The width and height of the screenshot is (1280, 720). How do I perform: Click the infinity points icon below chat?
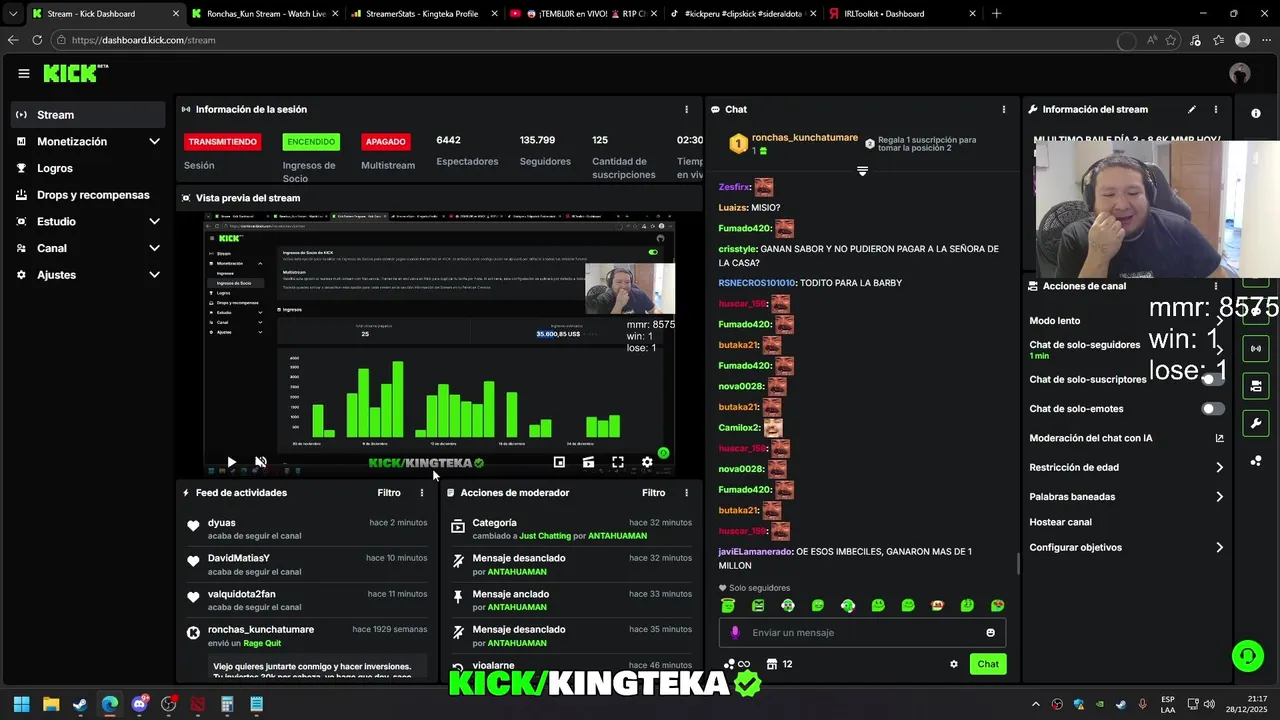[x=737, y=664]
